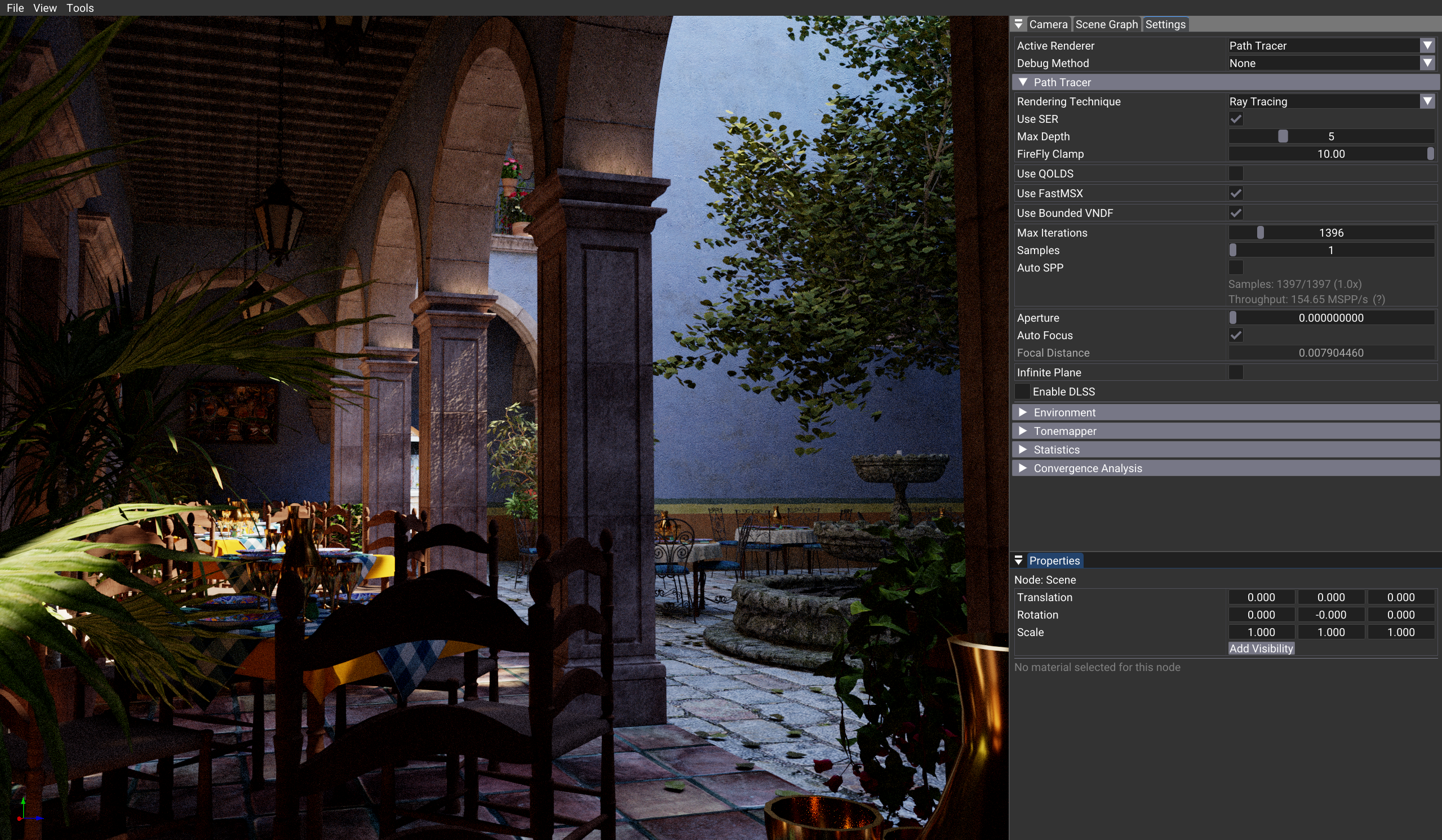Image resolution: width=1442 pixels, height=840 pixels.
Task: Switch to the Scene Graph tab
Action: coord(1106,25)
